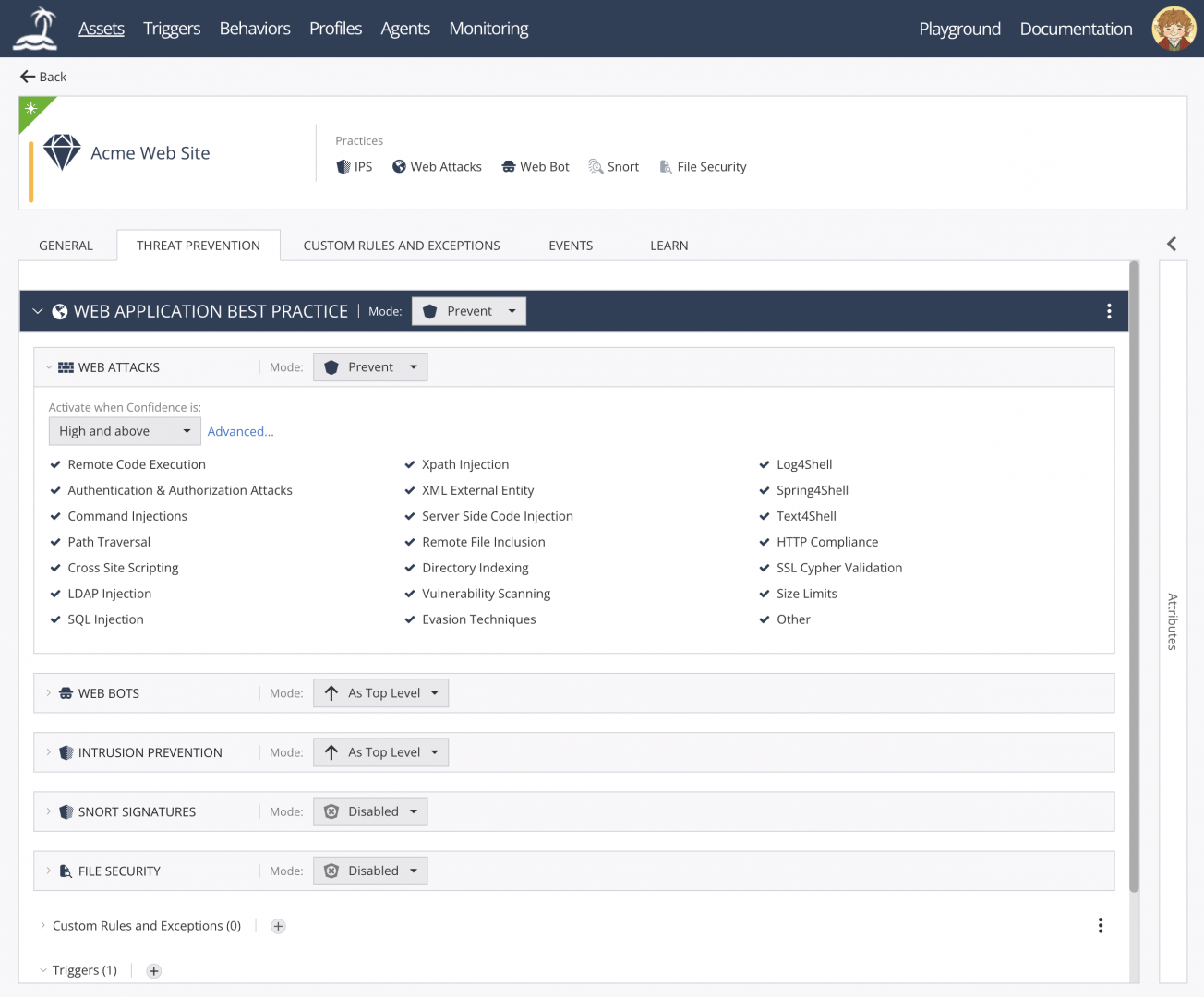
Task: Click the green star corner badge
Action: [x=30, y=109]
